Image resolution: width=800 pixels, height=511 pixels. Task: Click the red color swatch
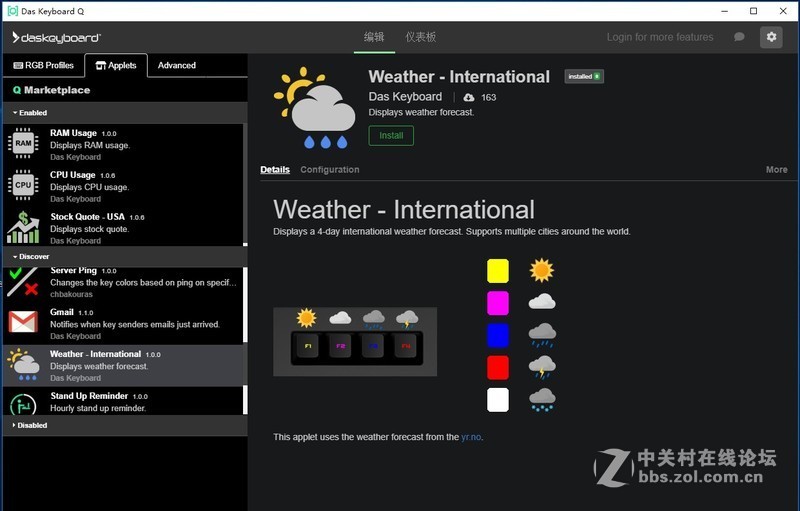497,367
